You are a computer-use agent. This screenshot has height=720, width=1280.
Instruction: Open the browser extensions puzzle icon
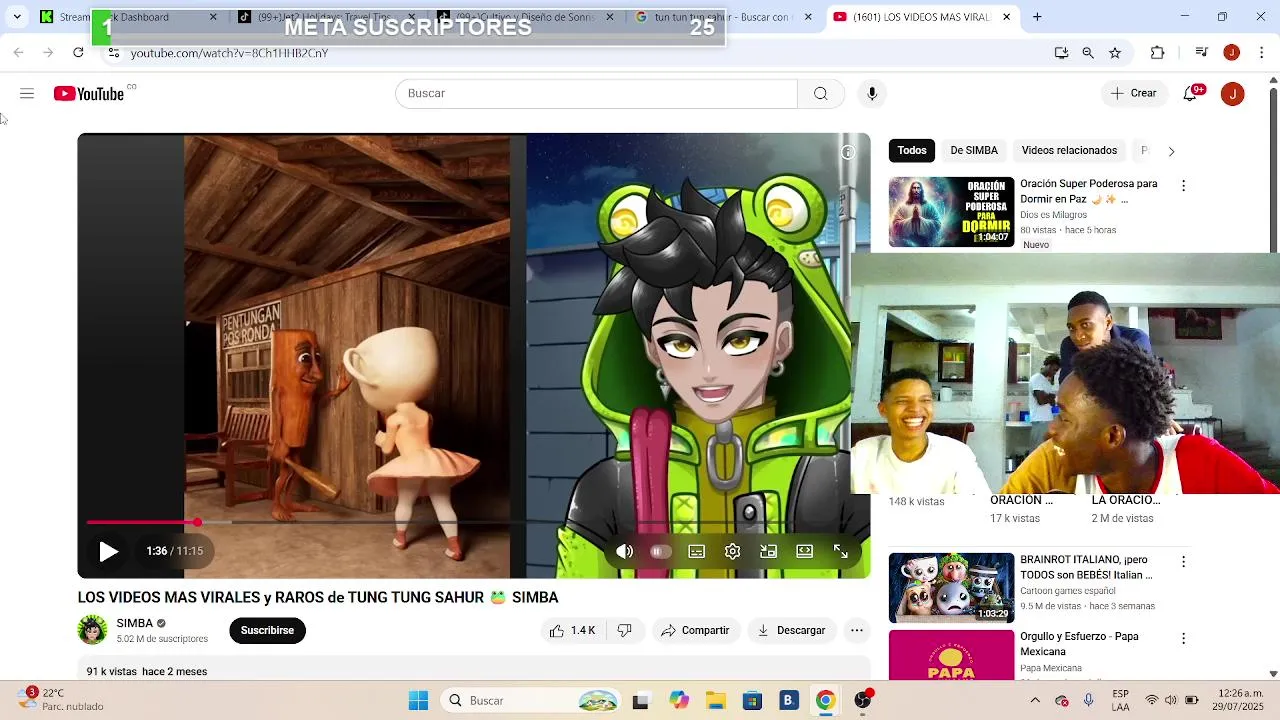coord(1158,53)
